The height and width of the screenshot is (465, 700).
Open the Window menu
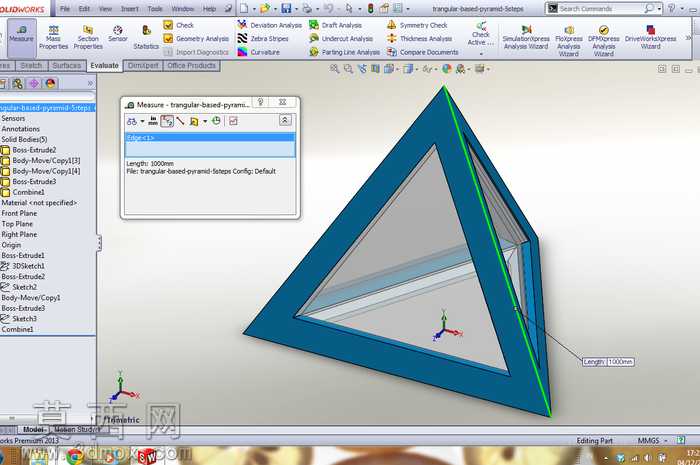pos(183,8)
